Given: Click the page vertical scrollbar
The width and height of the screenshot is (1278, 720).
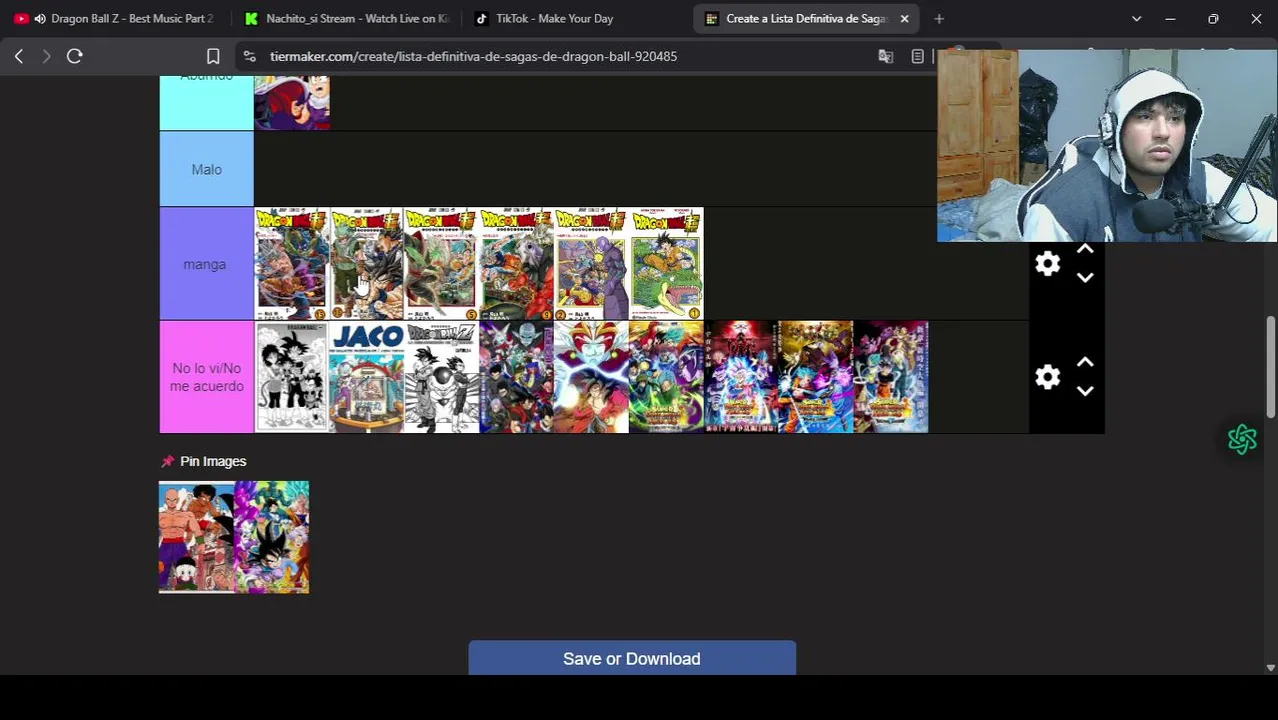Looking at the screenshot, I should click(x=1270, y=367).
